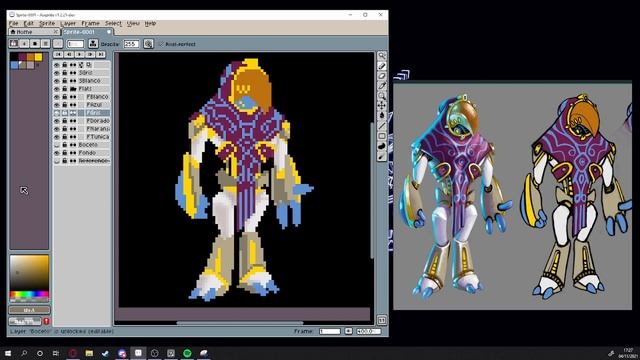Screen dimensions: 640x360
Task: Click the zoom percentage field in status bar
Action: (x=369, y=331)
